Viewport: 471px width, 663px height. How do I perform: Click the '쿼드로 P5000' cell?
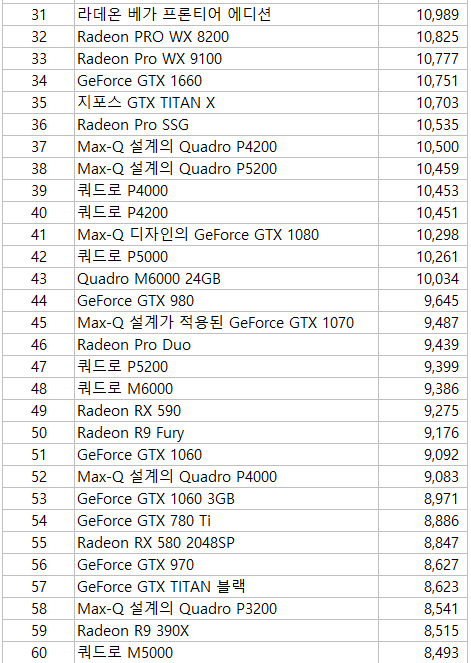(x=226, y=257)
